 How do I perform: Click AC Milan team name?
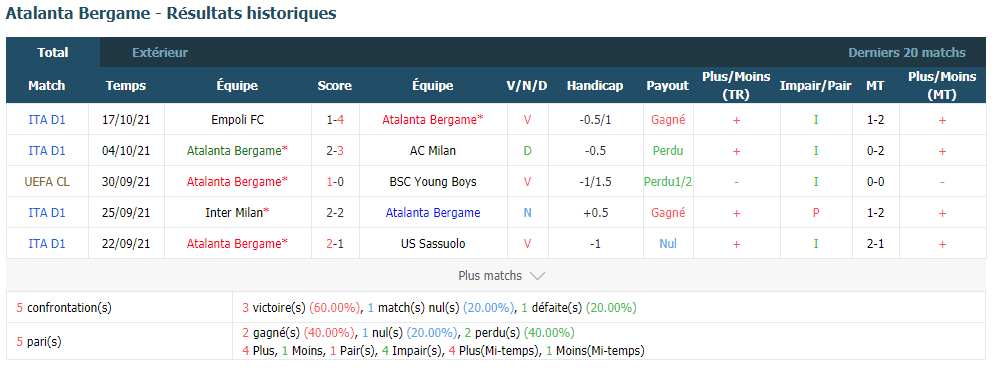coord(433,151)
